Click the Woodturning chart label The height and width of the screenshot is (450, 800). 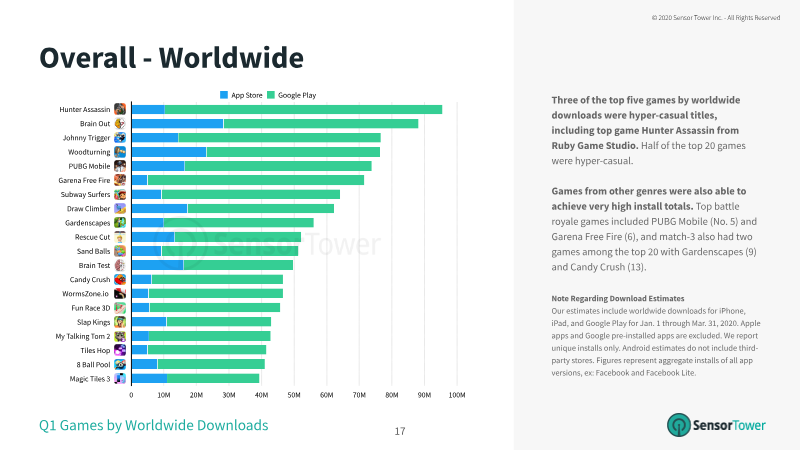(x=89, y=152)
